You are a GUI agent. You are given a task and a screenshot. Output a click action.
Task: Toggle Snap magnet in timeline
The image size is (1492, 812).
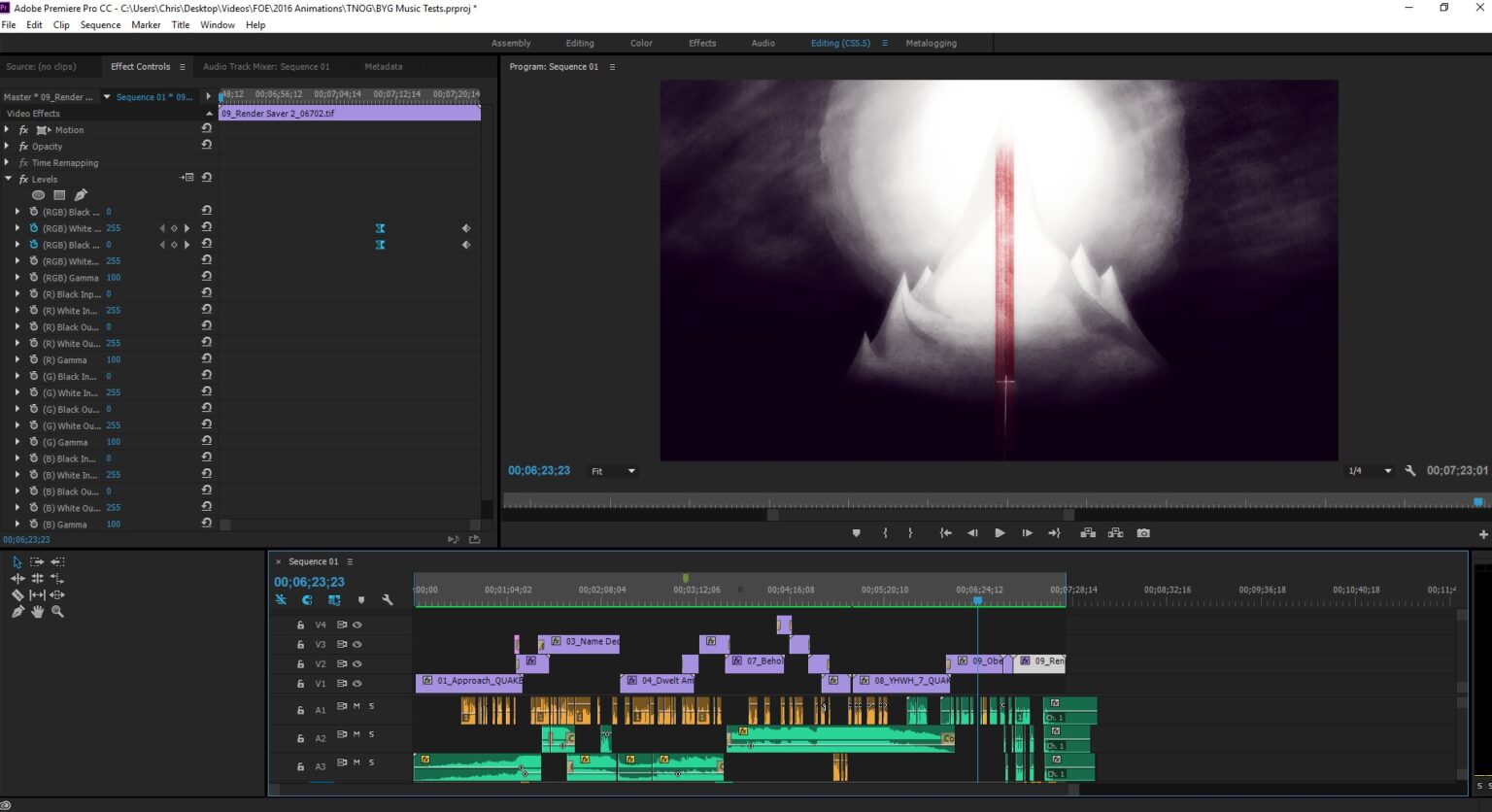(x=307, y=600)
